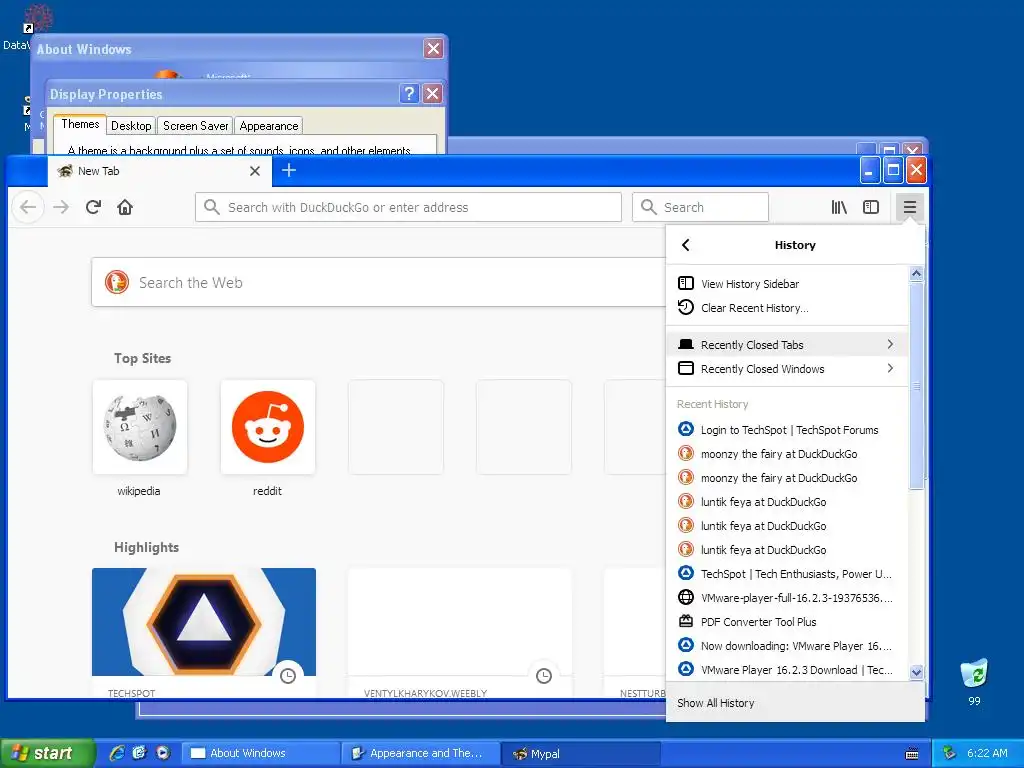Launch Windows Media Player from Quick Launch
The image size is (1024, 768).
click(x=163, y=753)
